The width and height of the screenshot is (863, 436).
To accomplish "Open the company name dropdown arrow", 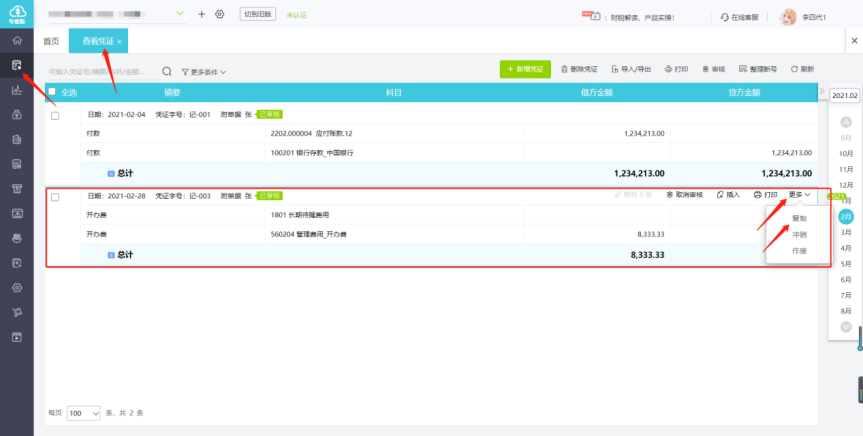I will 180,14.
